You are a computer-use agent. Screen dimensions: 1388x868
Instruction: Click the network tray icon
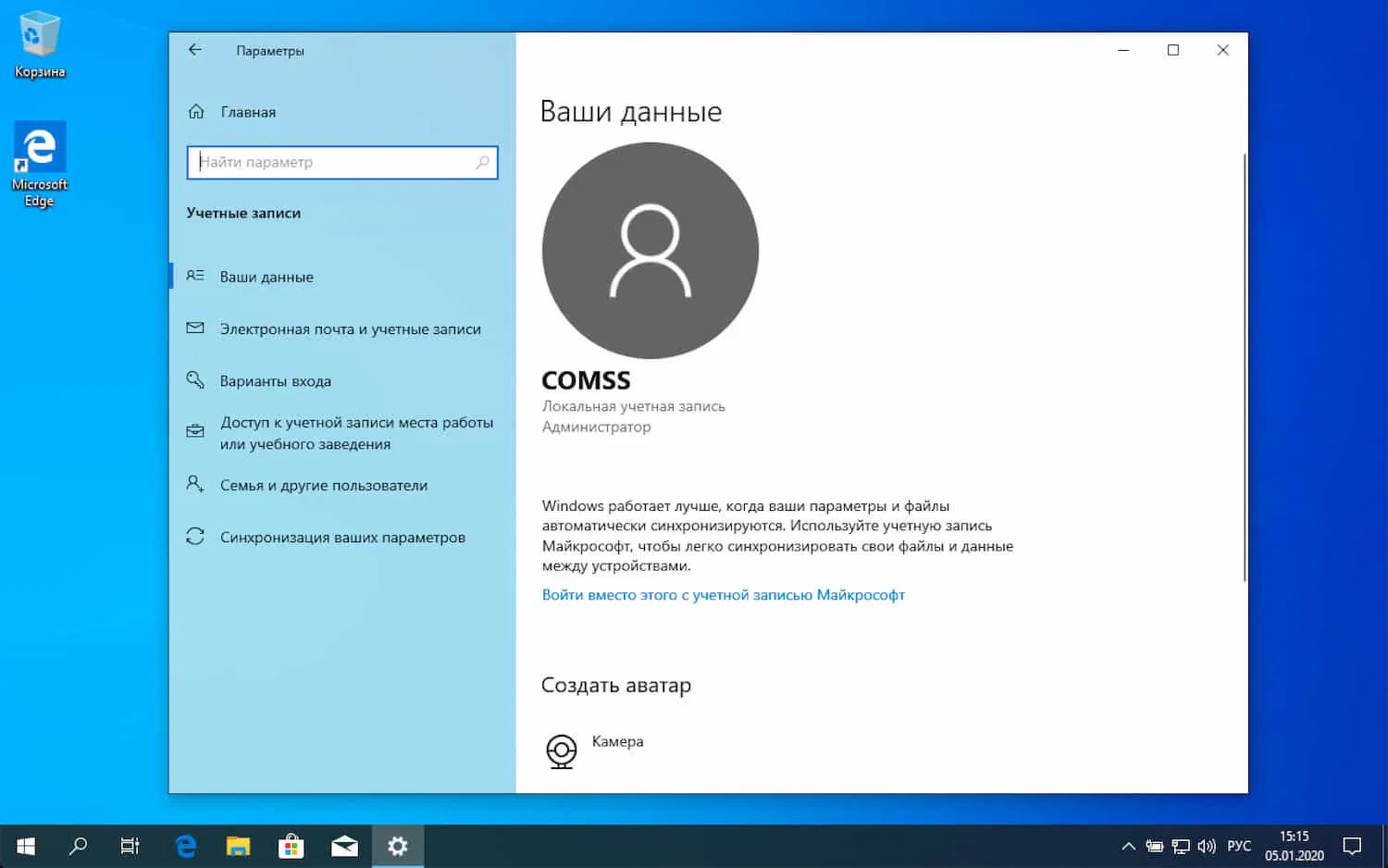pyautogui.click(x=1180, y=846)
